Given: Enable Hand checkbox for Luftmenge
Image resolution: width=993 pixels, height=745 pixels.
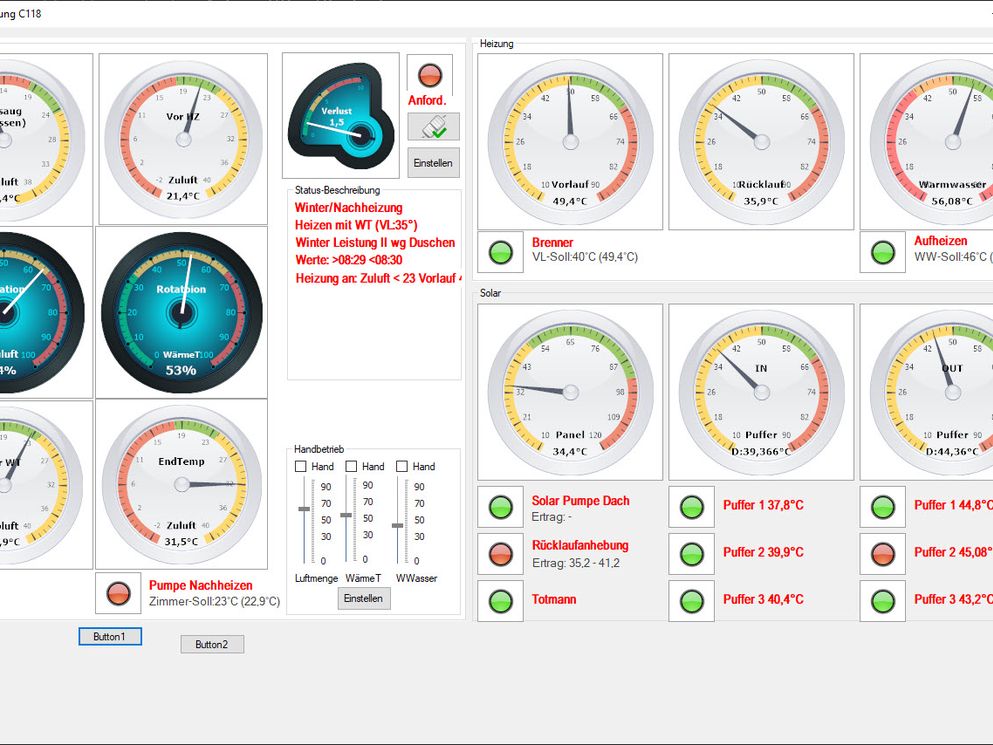Looking at the screenshot, I should (301, 466).
